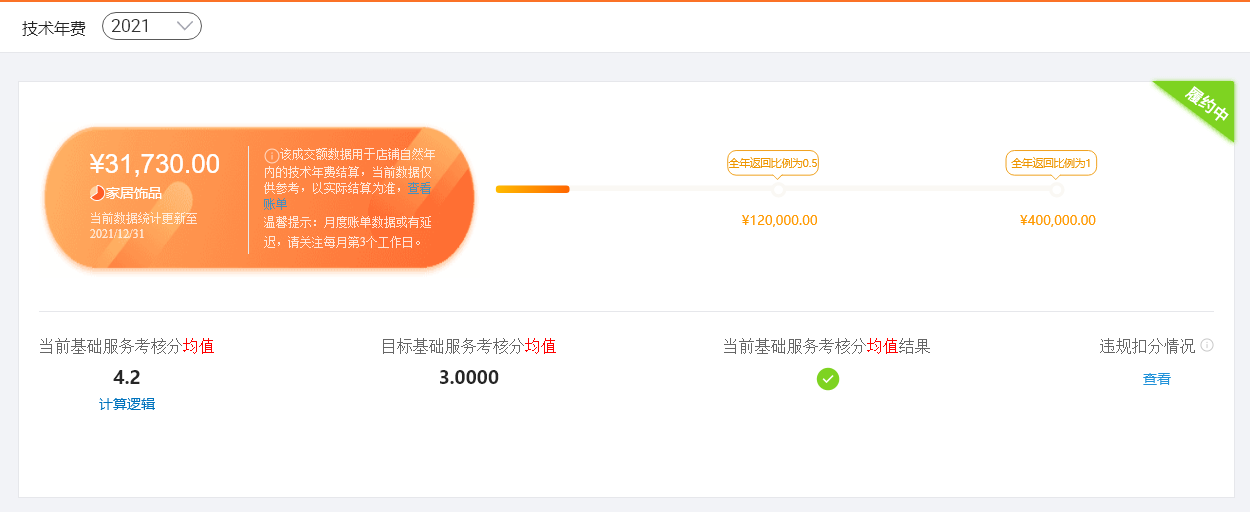
Task: Click the ¥120,000.00 threshold amount
Action: [779, 220]
